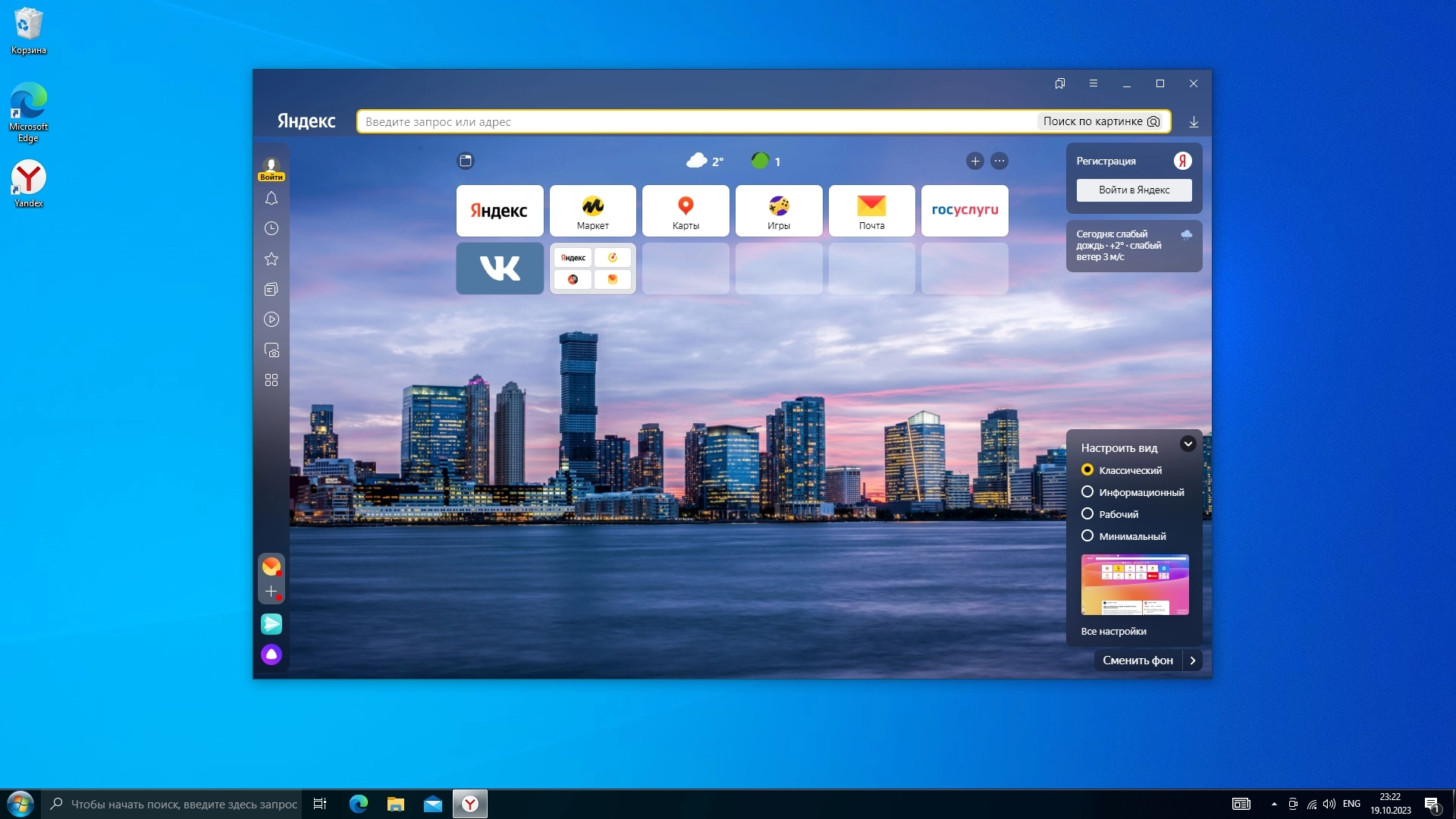This screenshot has height=819, width=1456.
Task: Select the Минимальный view option
Action: (x=1087, y=536)
